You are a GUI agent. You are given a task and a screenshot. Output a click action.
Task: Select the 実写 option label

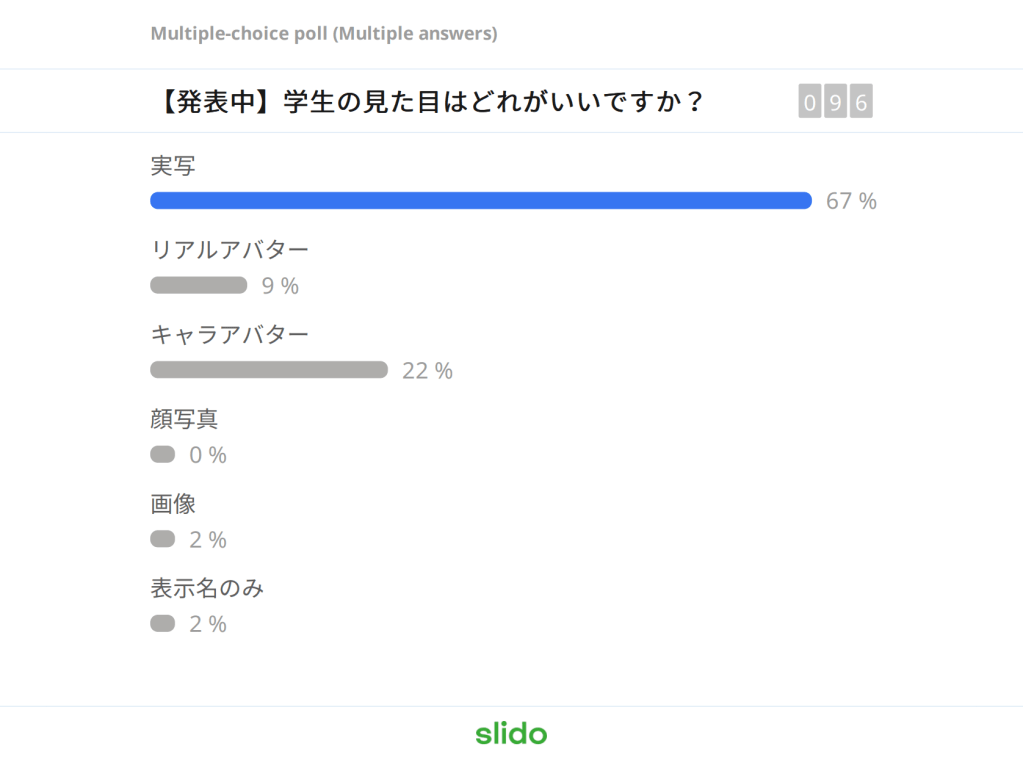[173, 166]
